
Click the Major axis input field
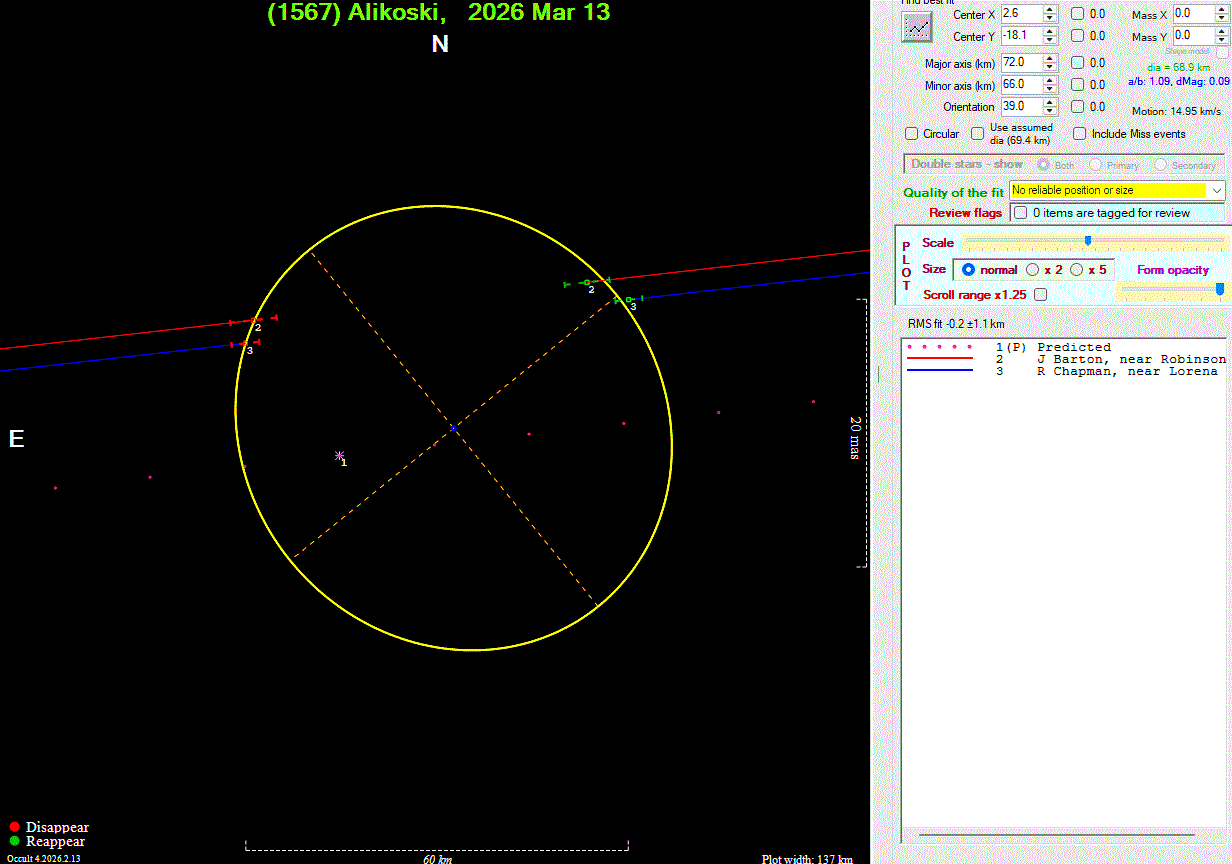pos(1020,62)
